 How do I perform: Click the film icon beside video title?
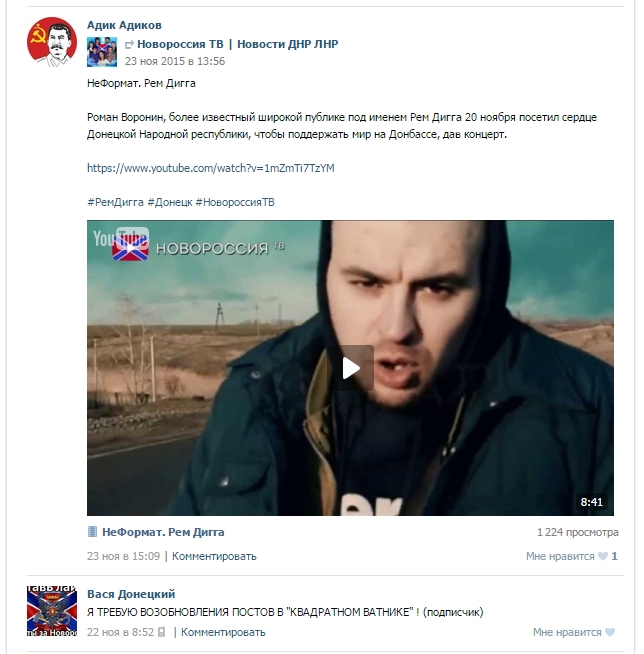click(x=92, y=532)
